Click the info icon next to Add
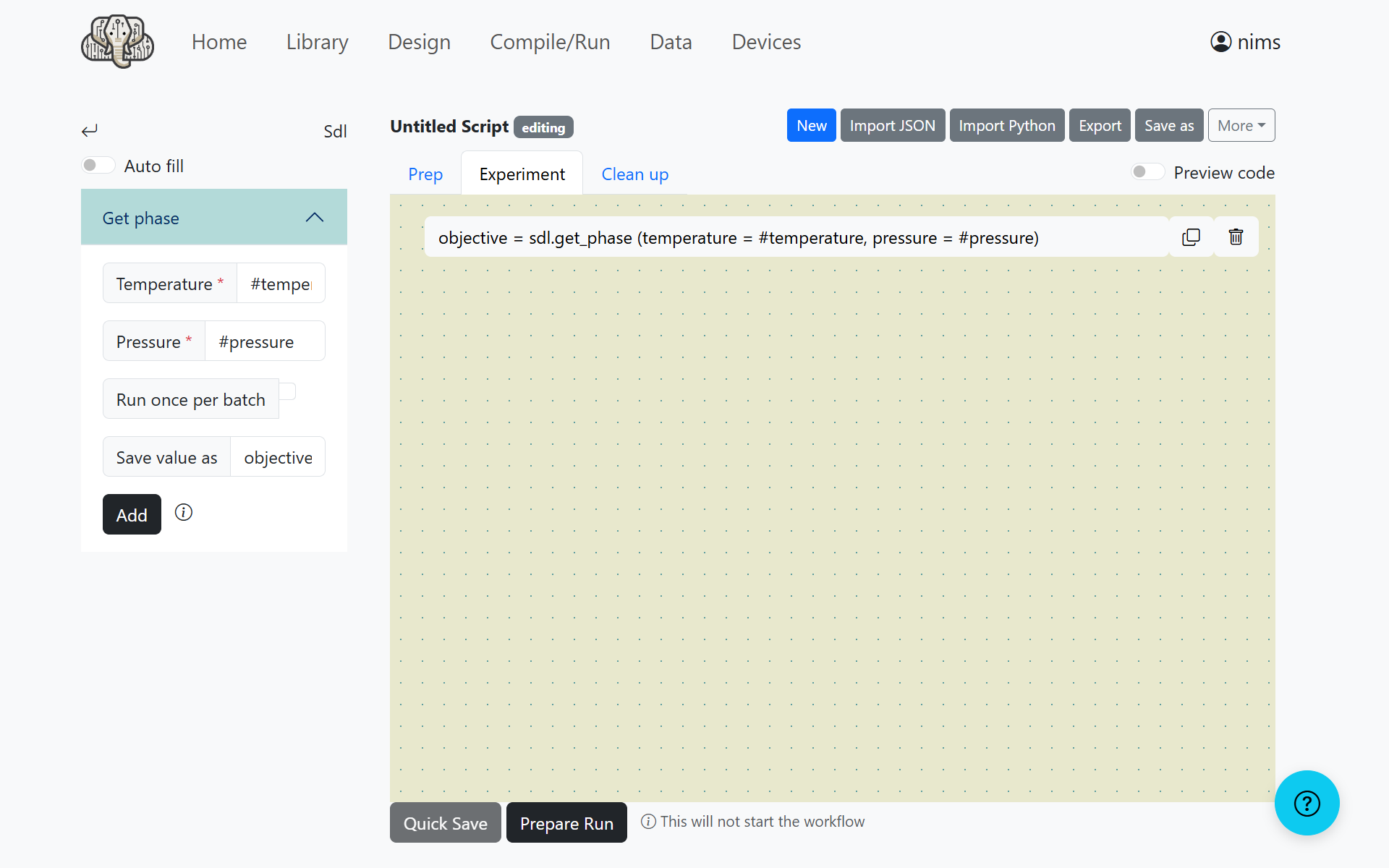This screenshot has width=1389, height=868. pyautogui.click(x=184, y=513)
